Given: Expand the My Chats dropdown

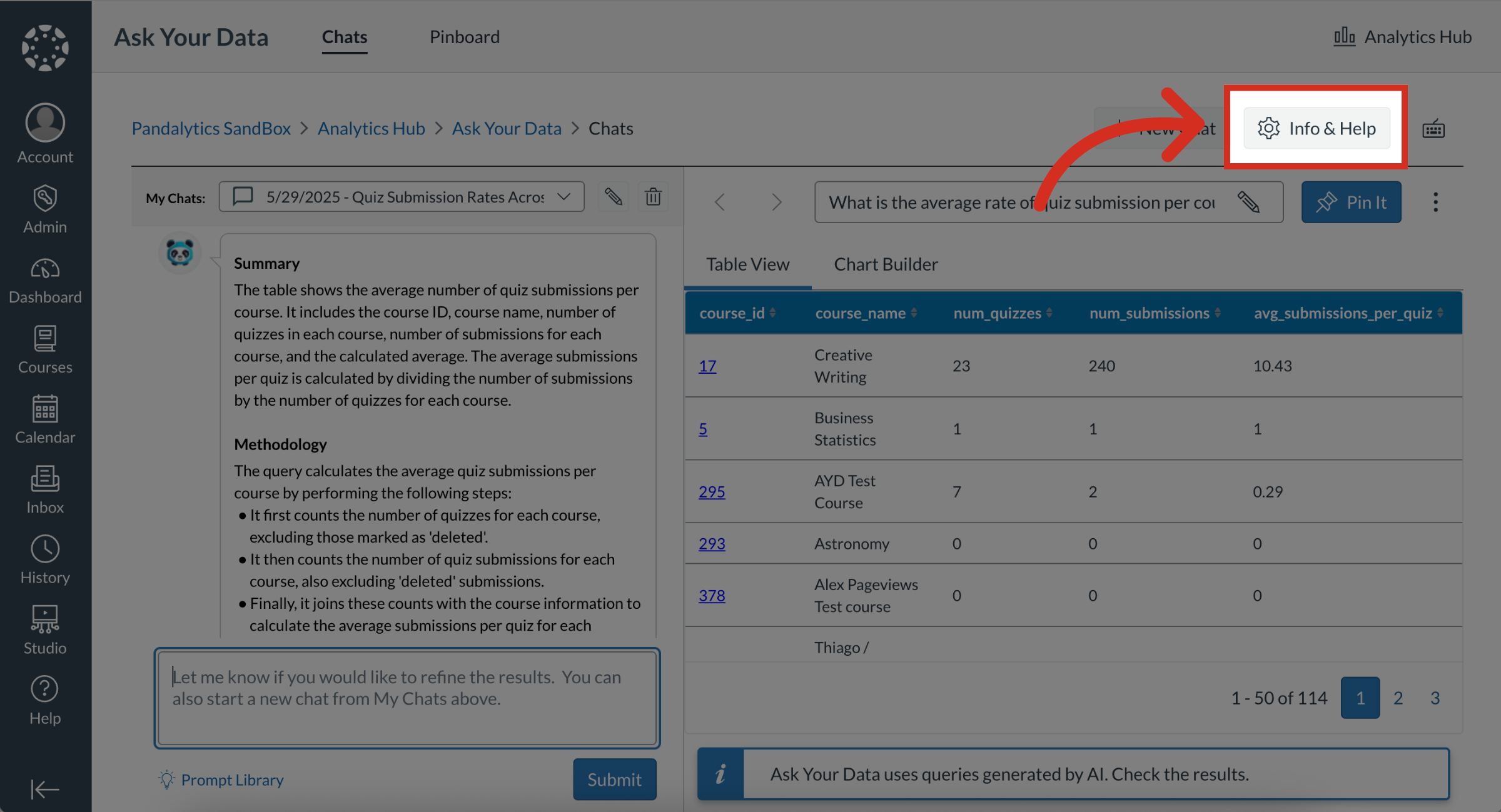Looking at the screenshot, I should pyautogui.click(x=402, y=197).
